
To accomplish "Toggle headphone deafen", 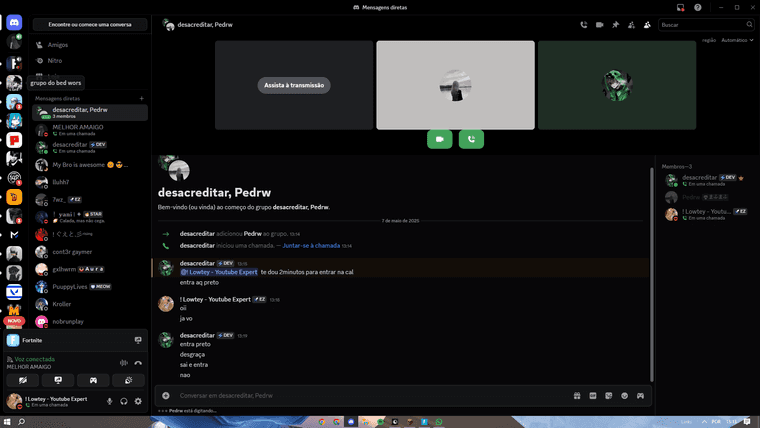I will 124,401.
